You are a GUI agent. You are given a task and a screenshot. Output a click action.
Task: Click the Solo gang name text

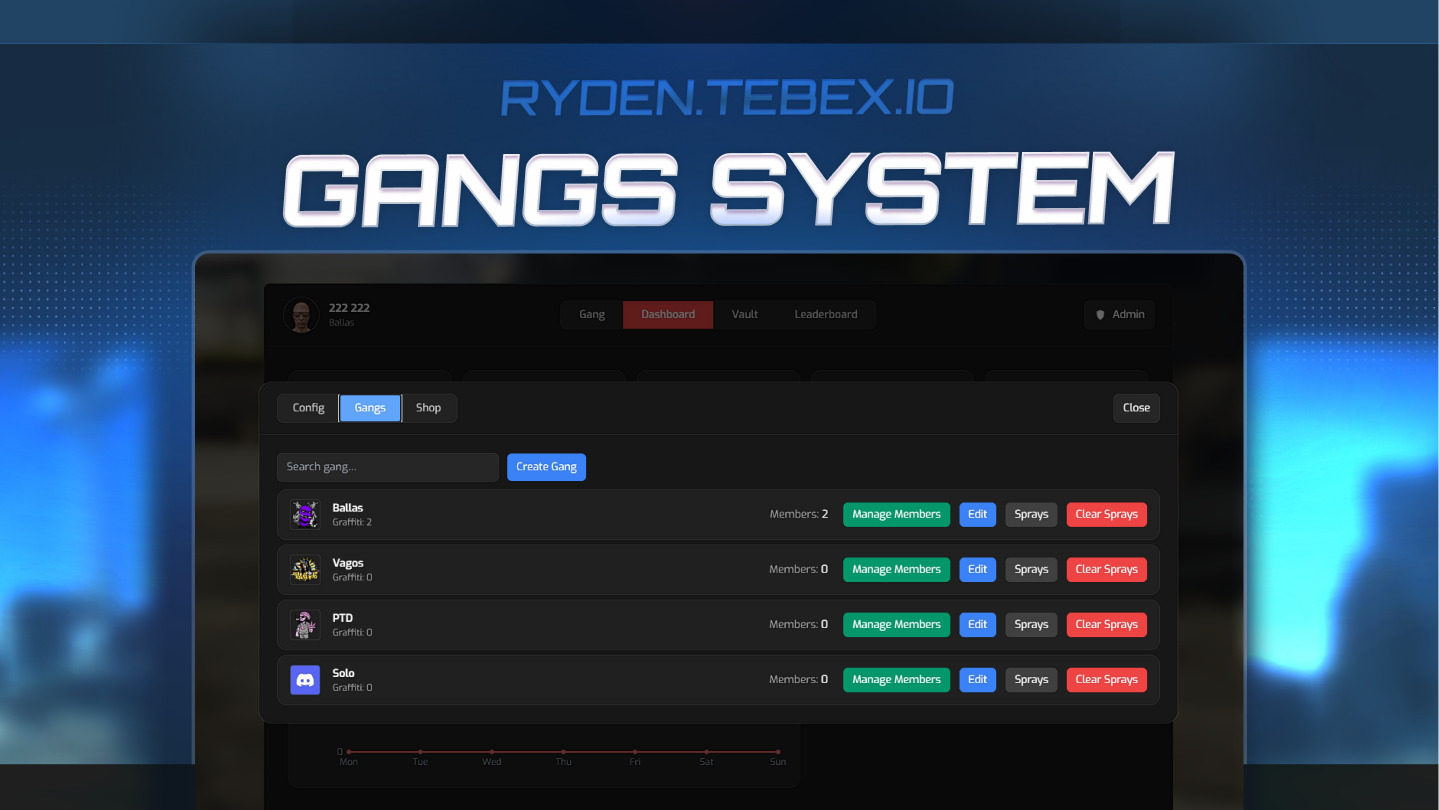(x=344, y=673)
